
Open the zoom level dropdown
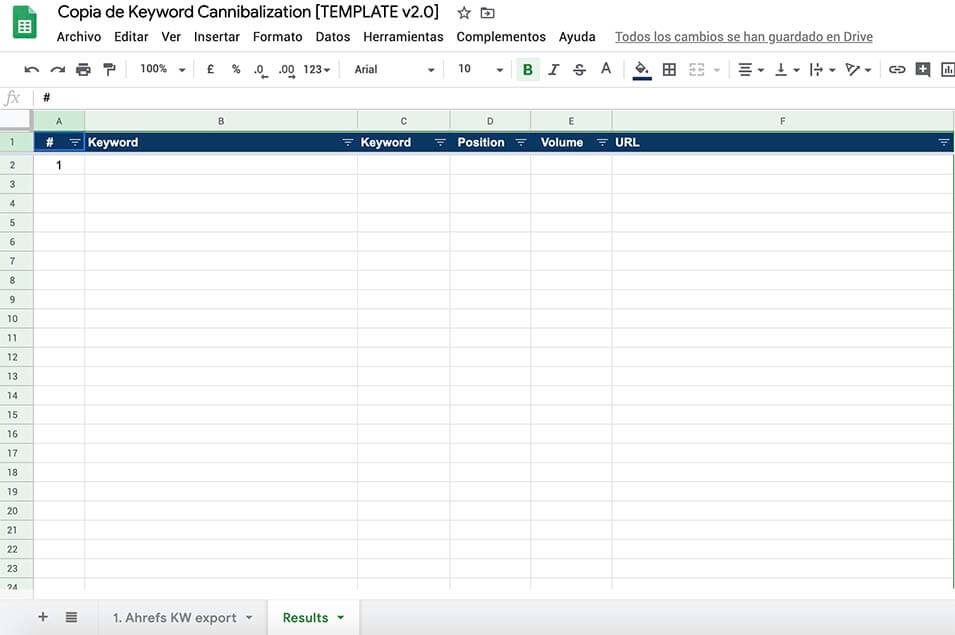pos(163,70)
